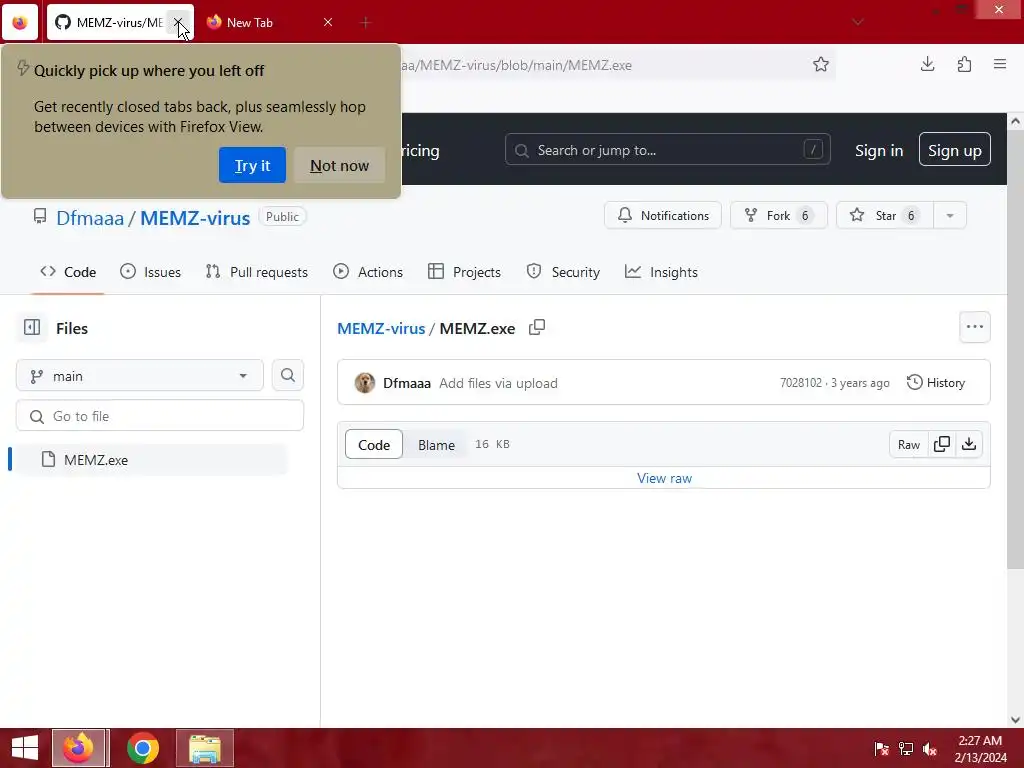Screen dimensions: 1024x768
Task: Switch to the New Tab tab
Action: pos(249,22)
